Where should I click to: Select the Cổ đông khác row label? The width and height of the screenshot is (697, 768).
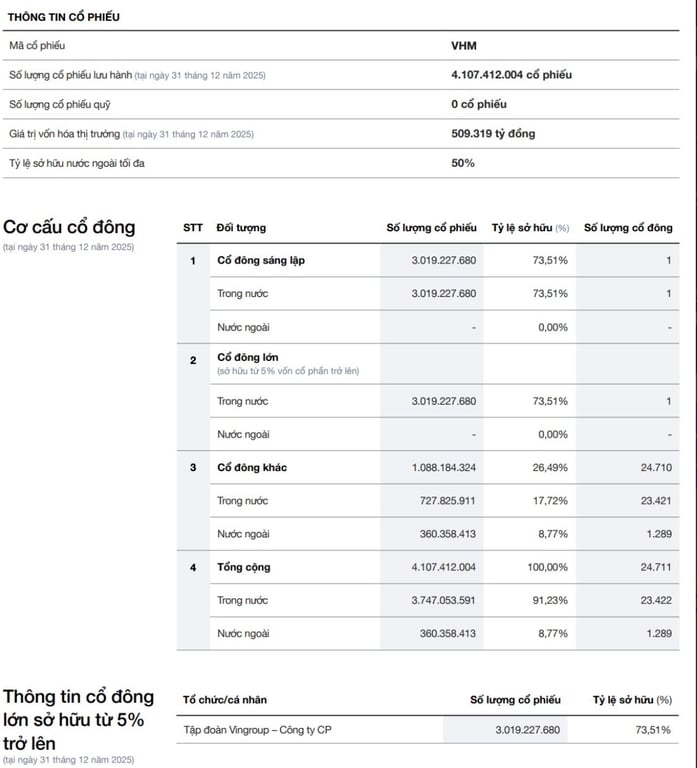pos(253,468)
